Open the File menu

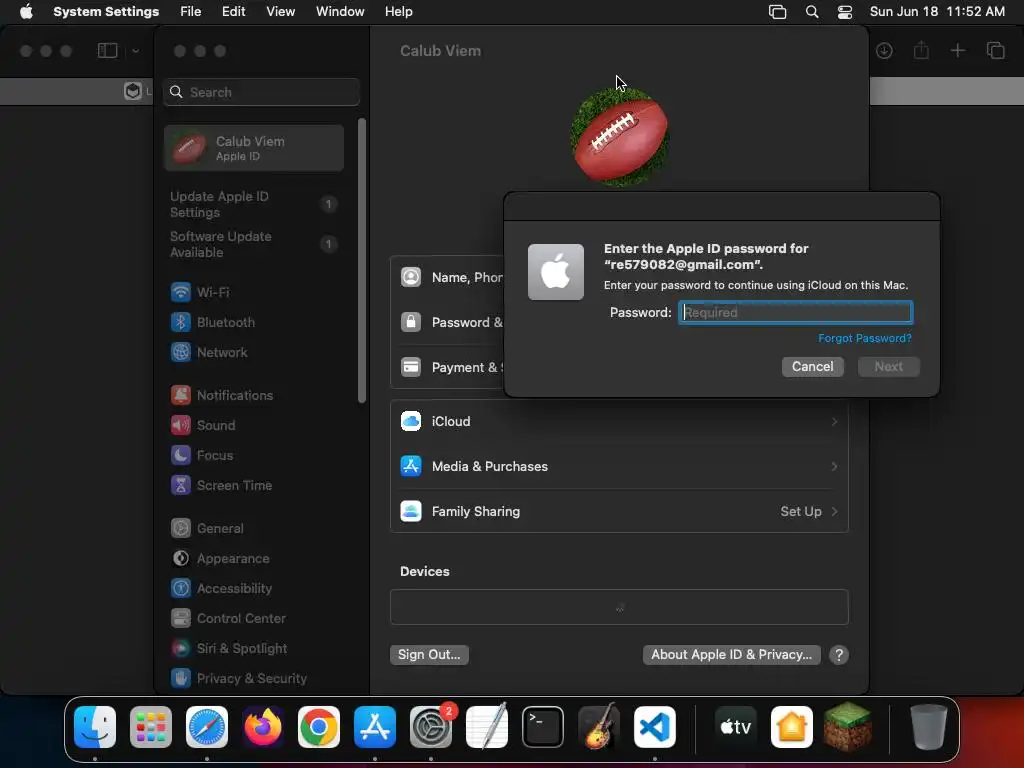[191, 12]
